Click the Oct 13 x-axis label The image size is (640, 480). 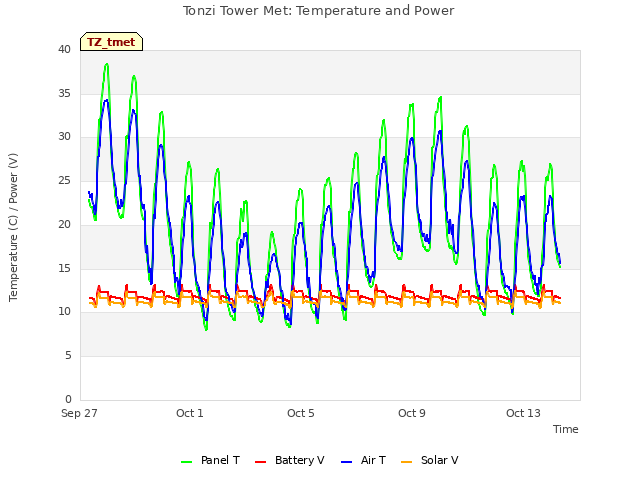(523, 413)
